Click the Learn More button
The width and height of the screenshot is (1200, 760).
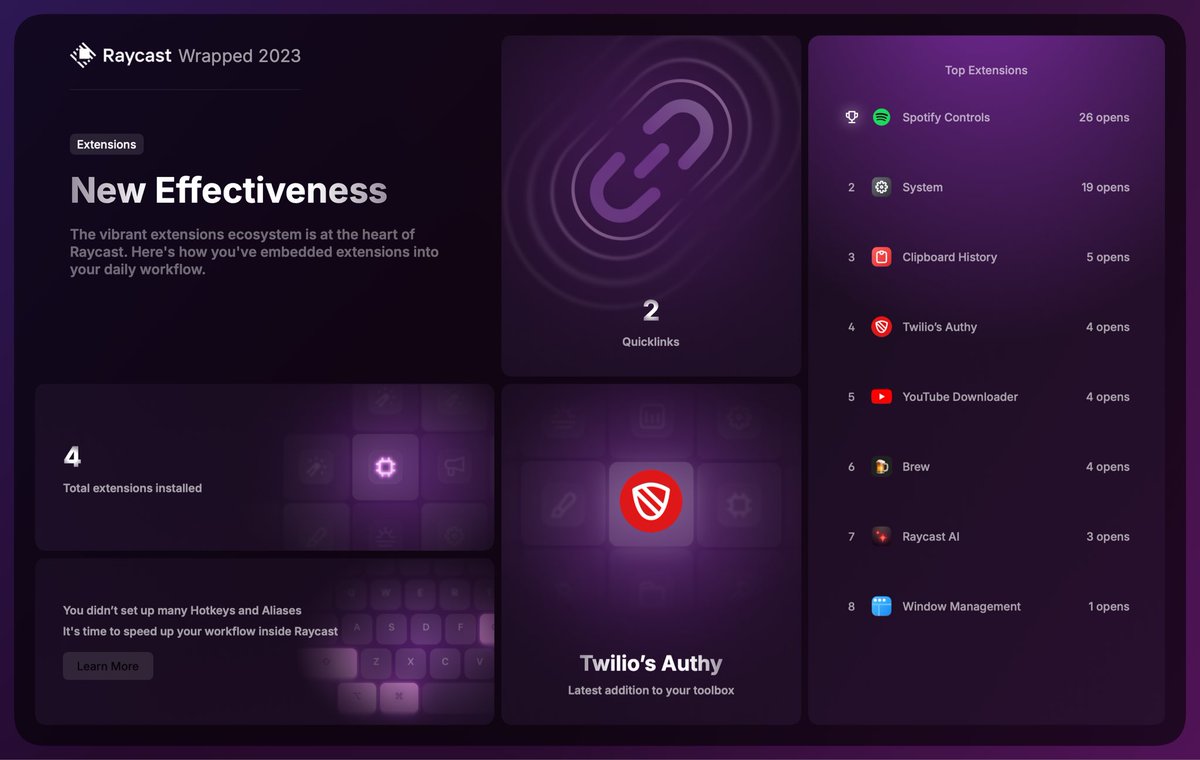108,666
